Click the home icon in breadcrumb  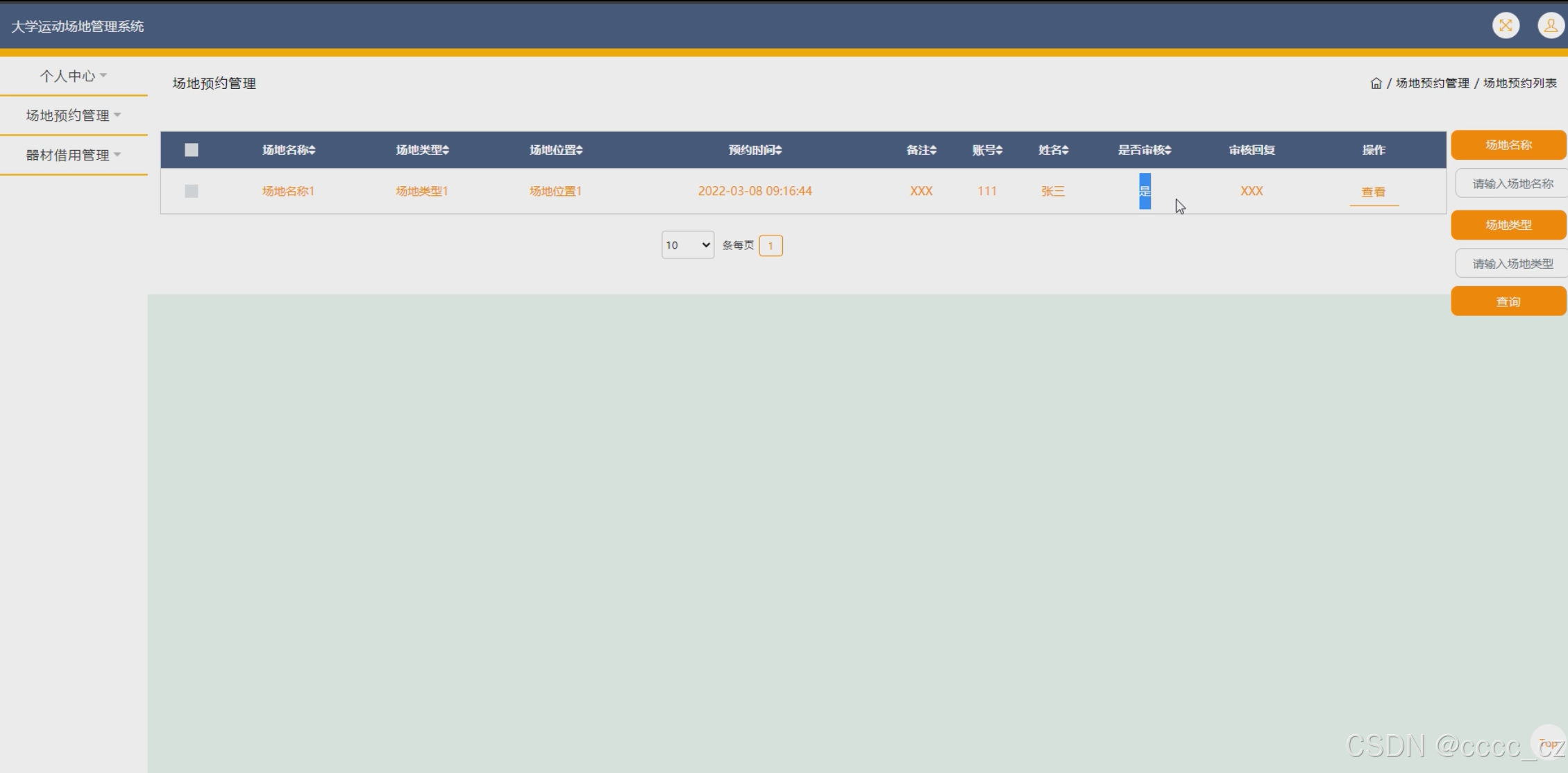(x=1376, y=83)
